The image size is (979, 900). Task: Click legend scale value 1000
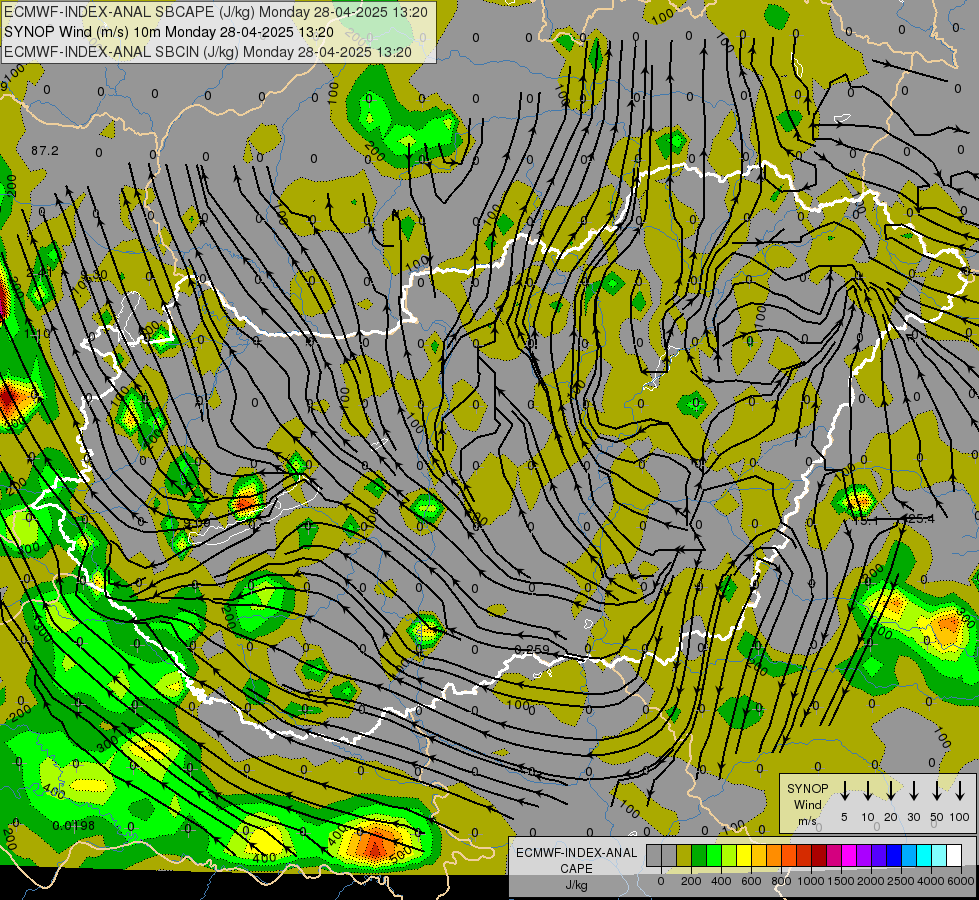pyautogui.click(x=810, y=881)
